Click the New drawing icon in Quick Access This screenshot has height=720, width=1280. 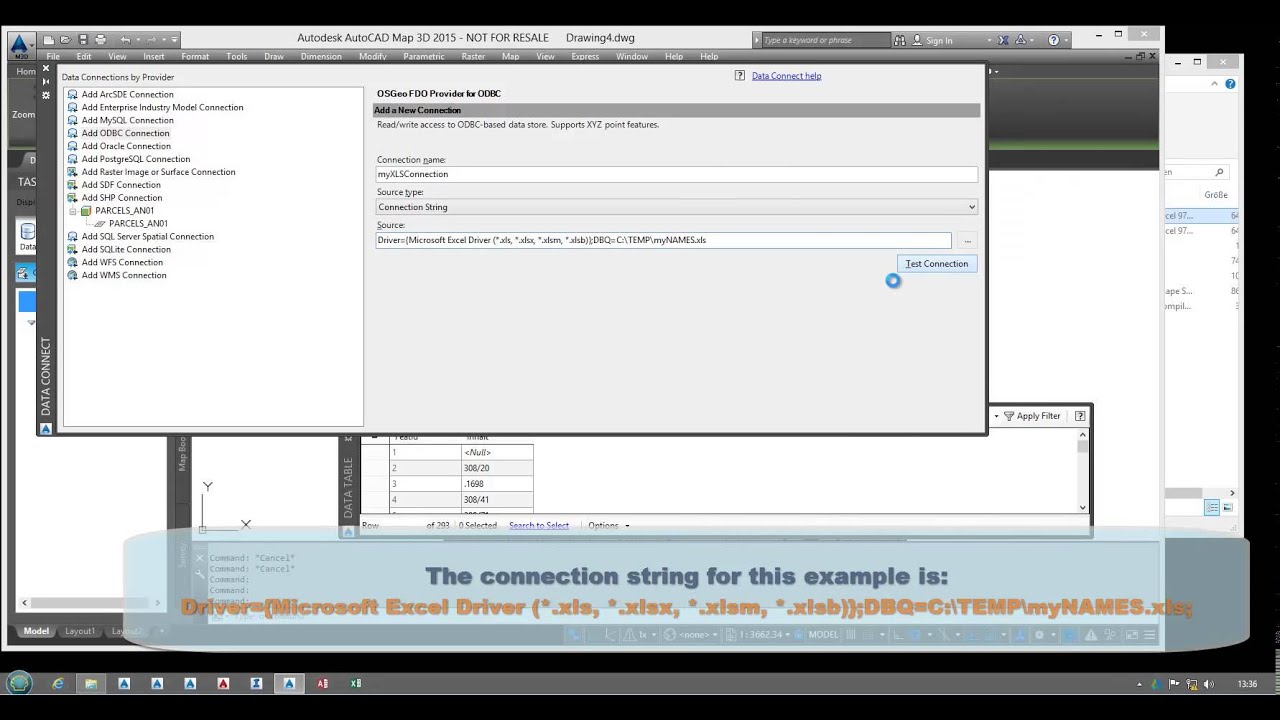[48, 40]
